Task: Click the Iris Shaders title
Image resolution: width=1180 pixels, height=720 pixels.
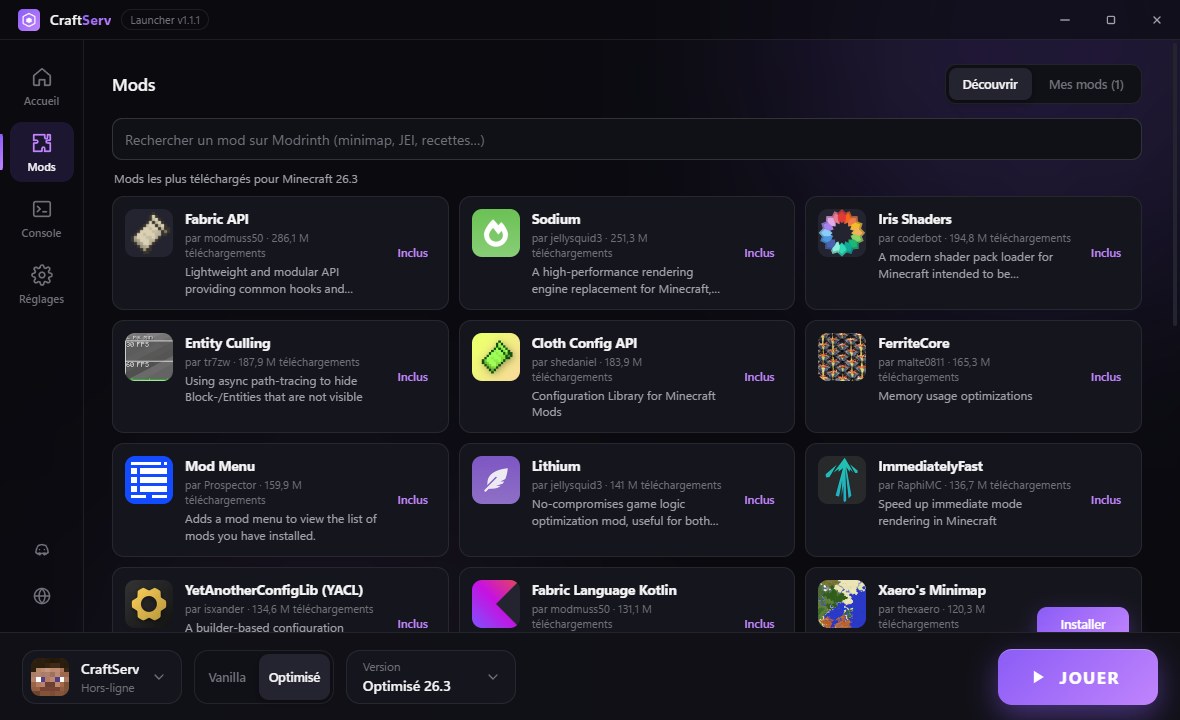Action: coord(915,219)
